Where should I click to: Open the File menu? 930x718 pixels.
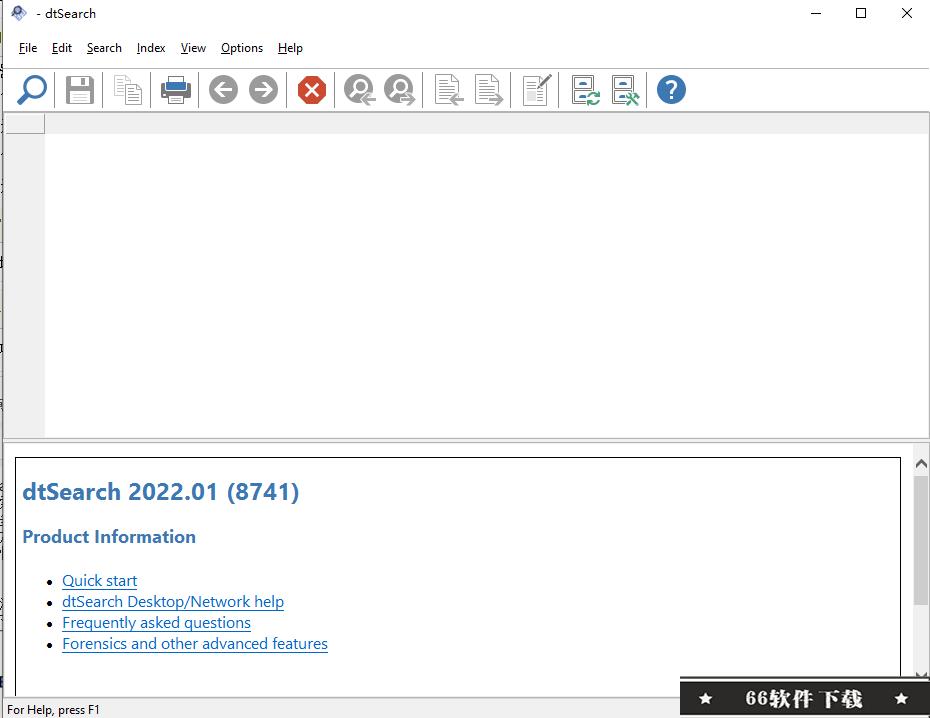[28, 48]
